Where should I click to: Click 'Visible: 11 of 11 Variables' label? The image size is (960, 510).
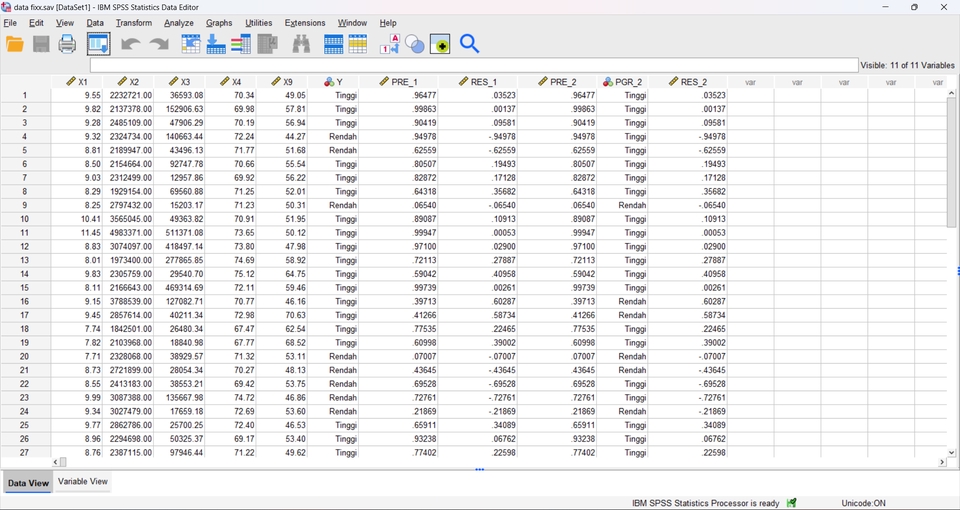coord(907,65)
